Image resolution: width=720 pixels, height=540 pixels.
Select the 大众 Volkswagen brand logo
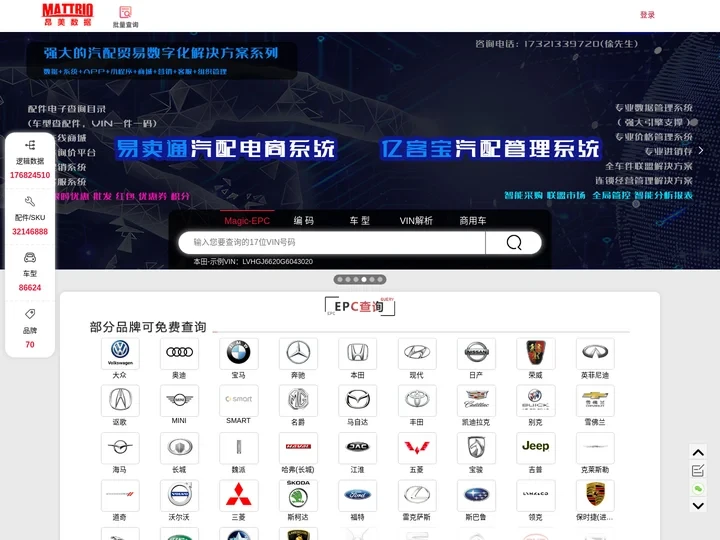(120, 353)
